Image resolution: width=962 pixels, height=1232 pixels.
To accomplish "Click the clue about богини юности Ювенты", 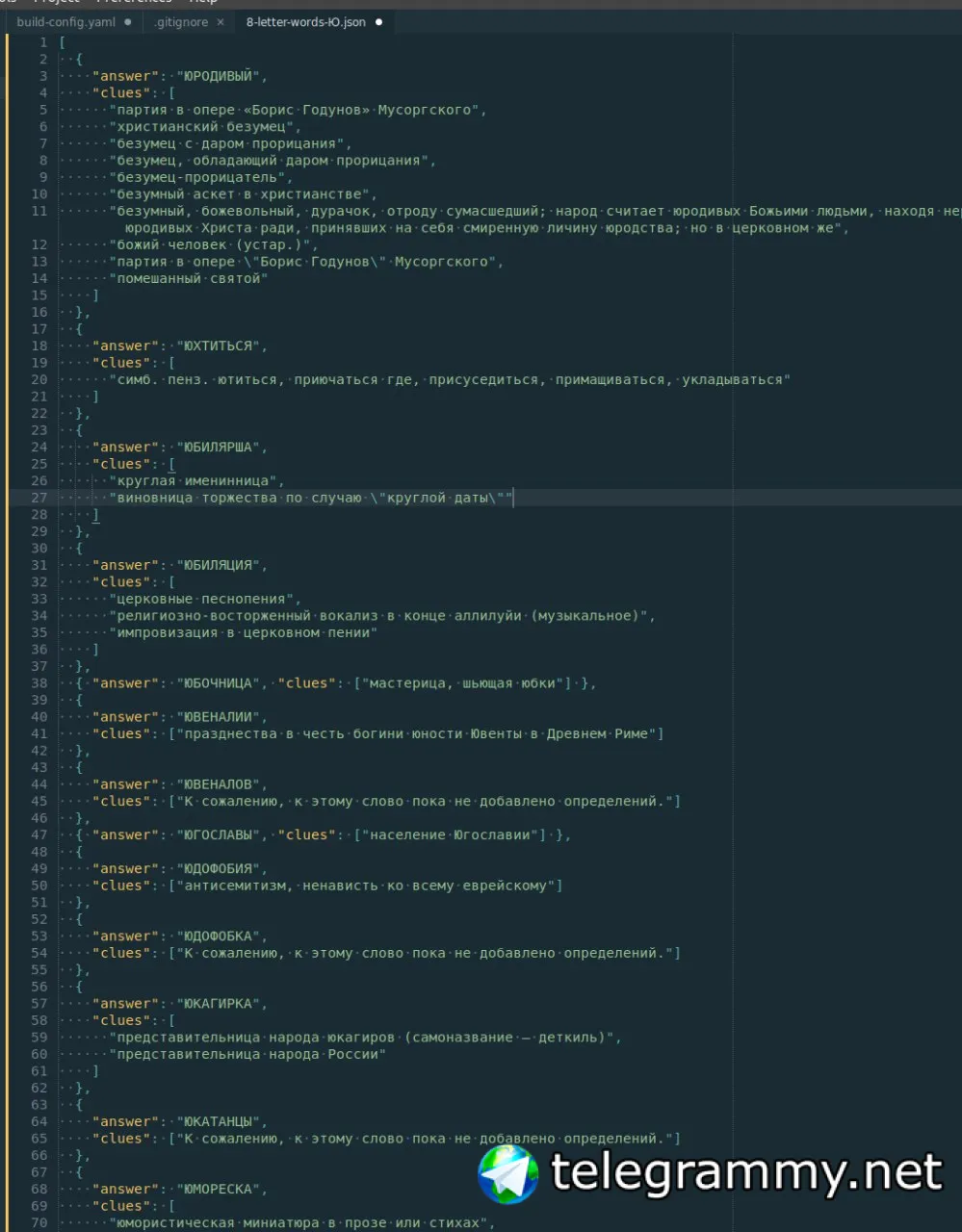I will pyautogui.click(x=416, y=733).
